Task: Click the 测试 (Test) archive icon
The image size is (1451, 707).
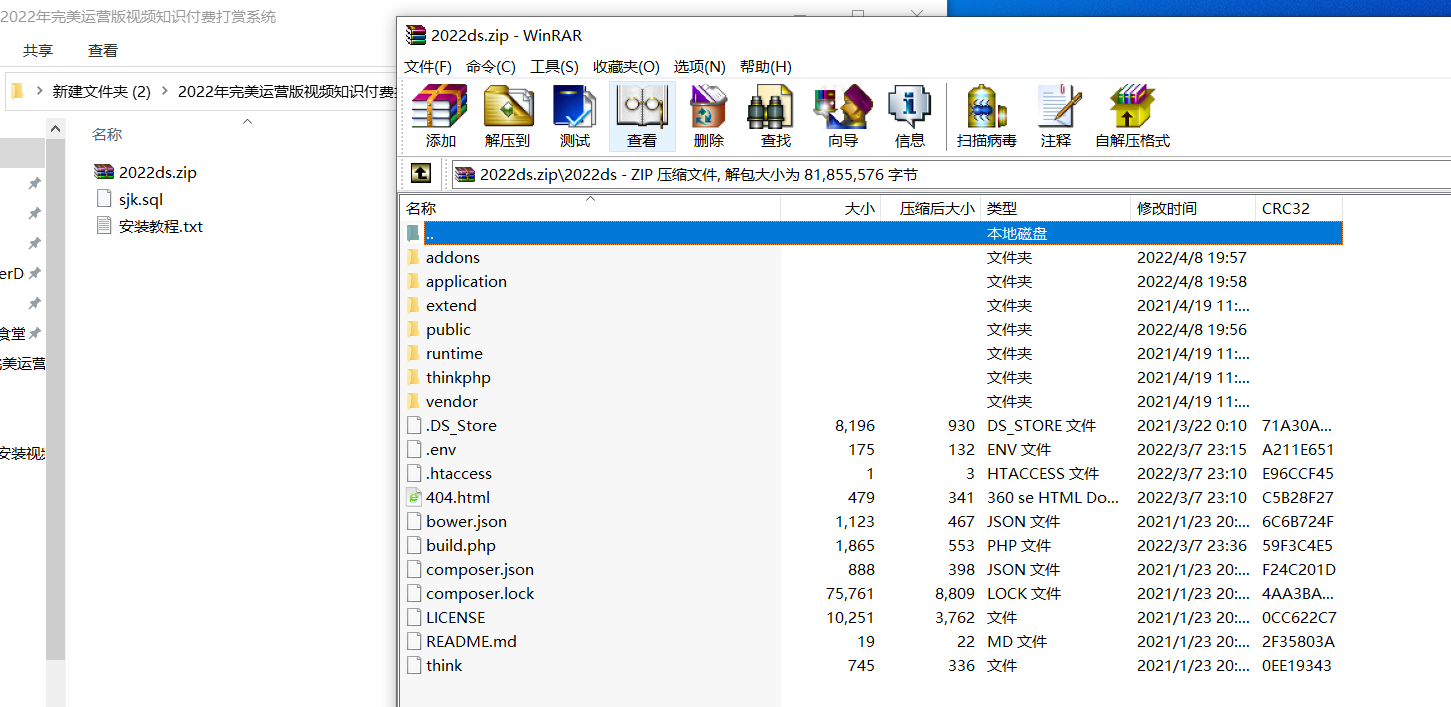Action: coord(574,110)
